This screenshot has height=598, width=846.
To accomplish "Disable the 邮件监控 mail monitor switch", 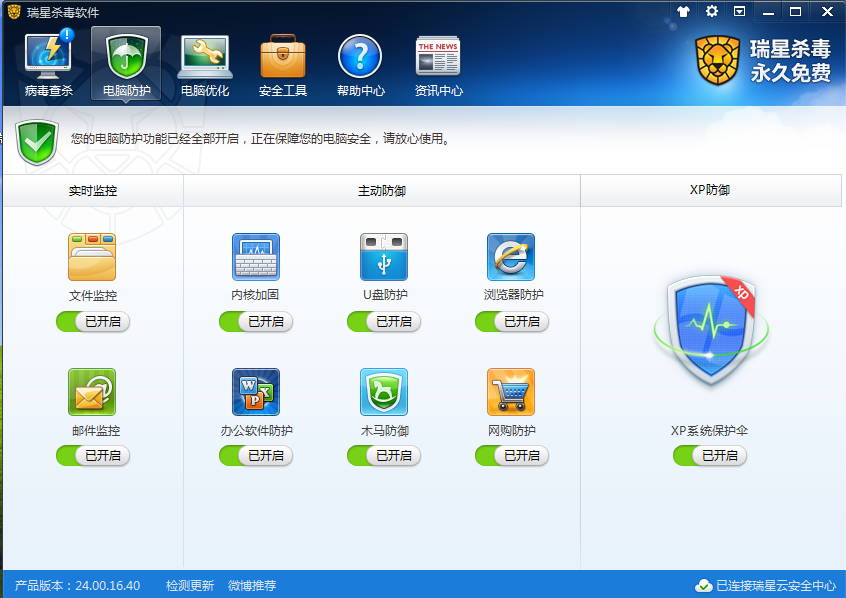I will click(x=92, y=455).
